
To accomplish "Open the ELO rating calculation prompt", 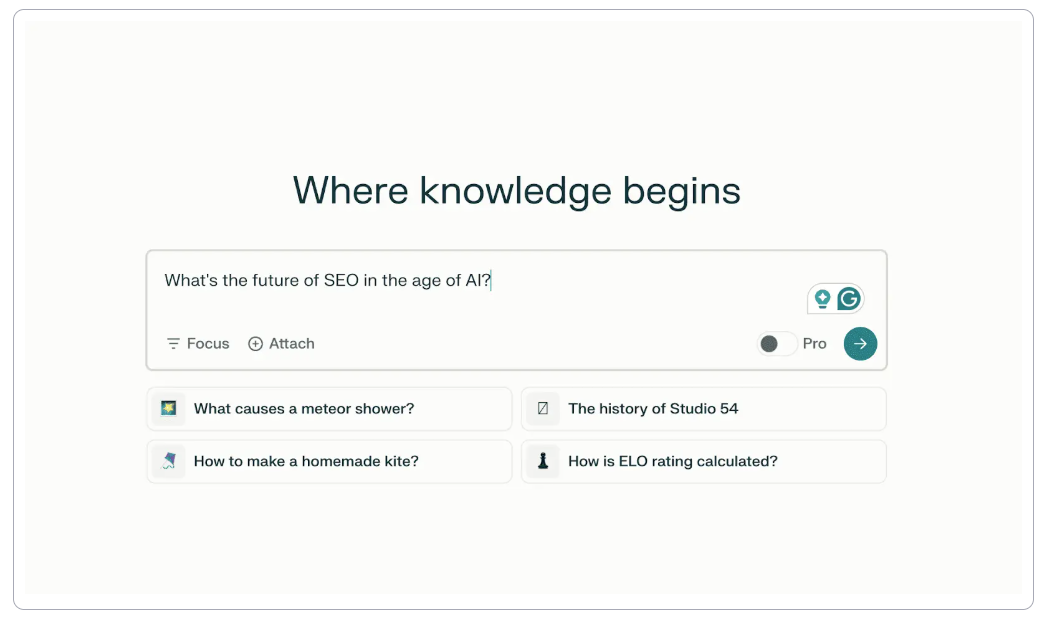I will tap(703, 461).
